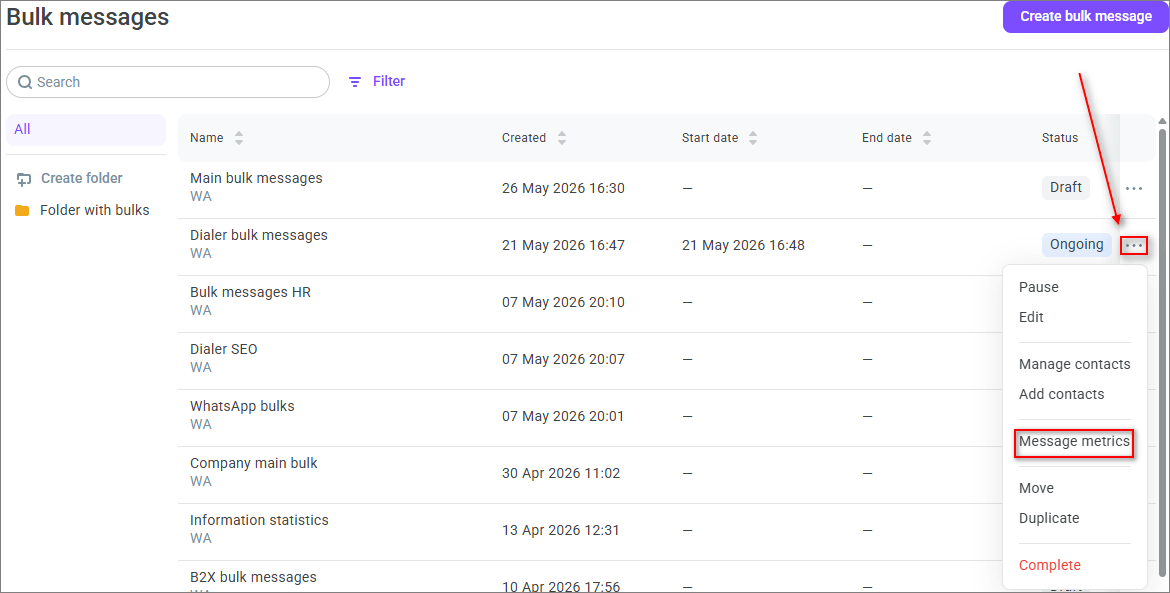Open three-dot menu for Dialer bulk messages

pos(1133,245)
